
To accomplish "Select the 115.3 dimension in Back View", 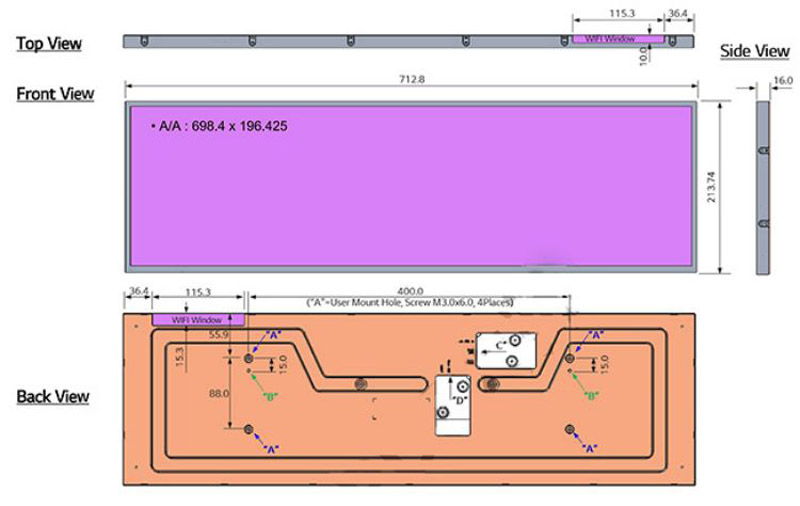I will click(197, 292).
